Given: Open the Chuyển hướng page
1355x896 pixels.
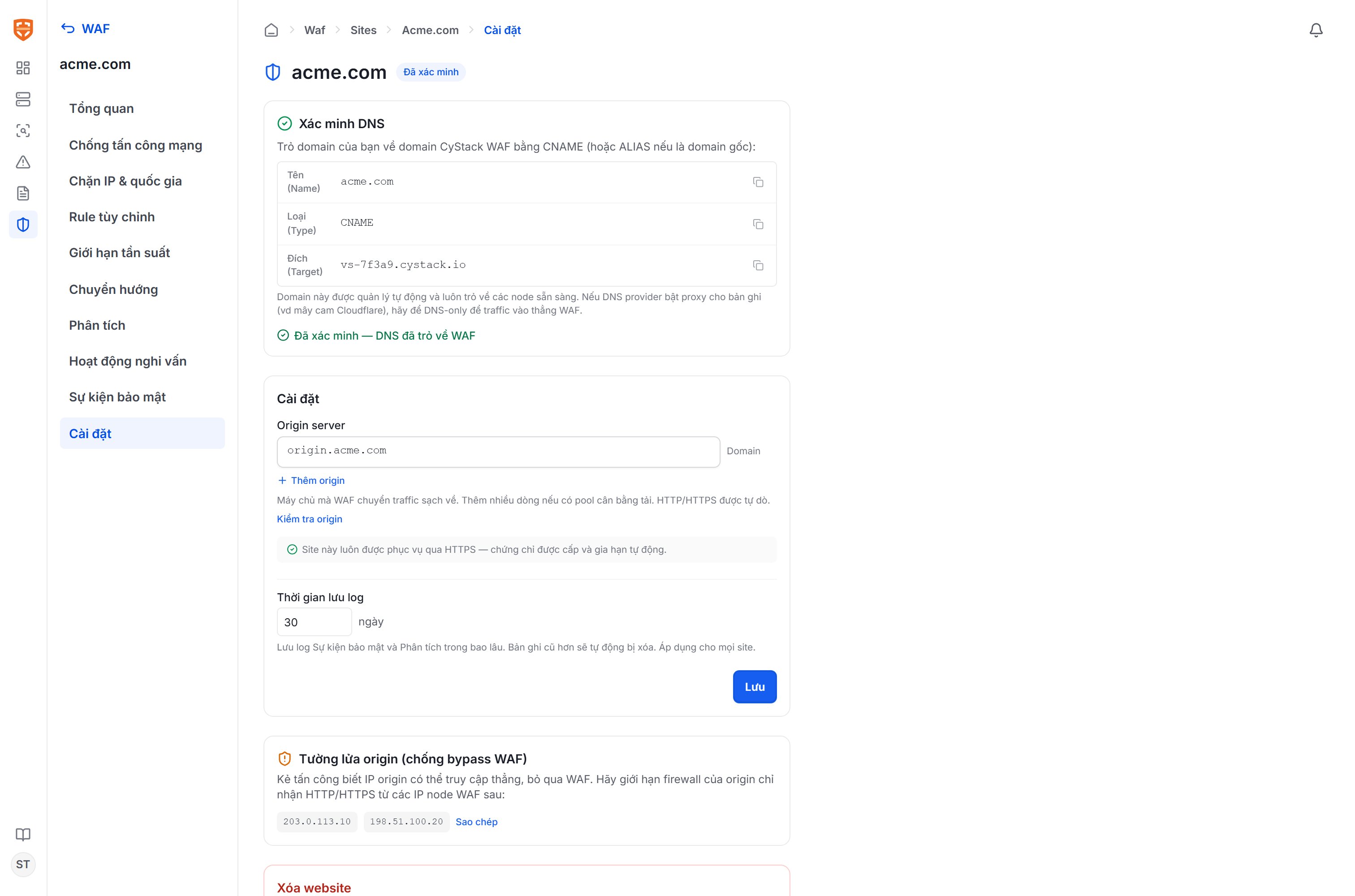Looking at the screenshot, I should 142,289.
